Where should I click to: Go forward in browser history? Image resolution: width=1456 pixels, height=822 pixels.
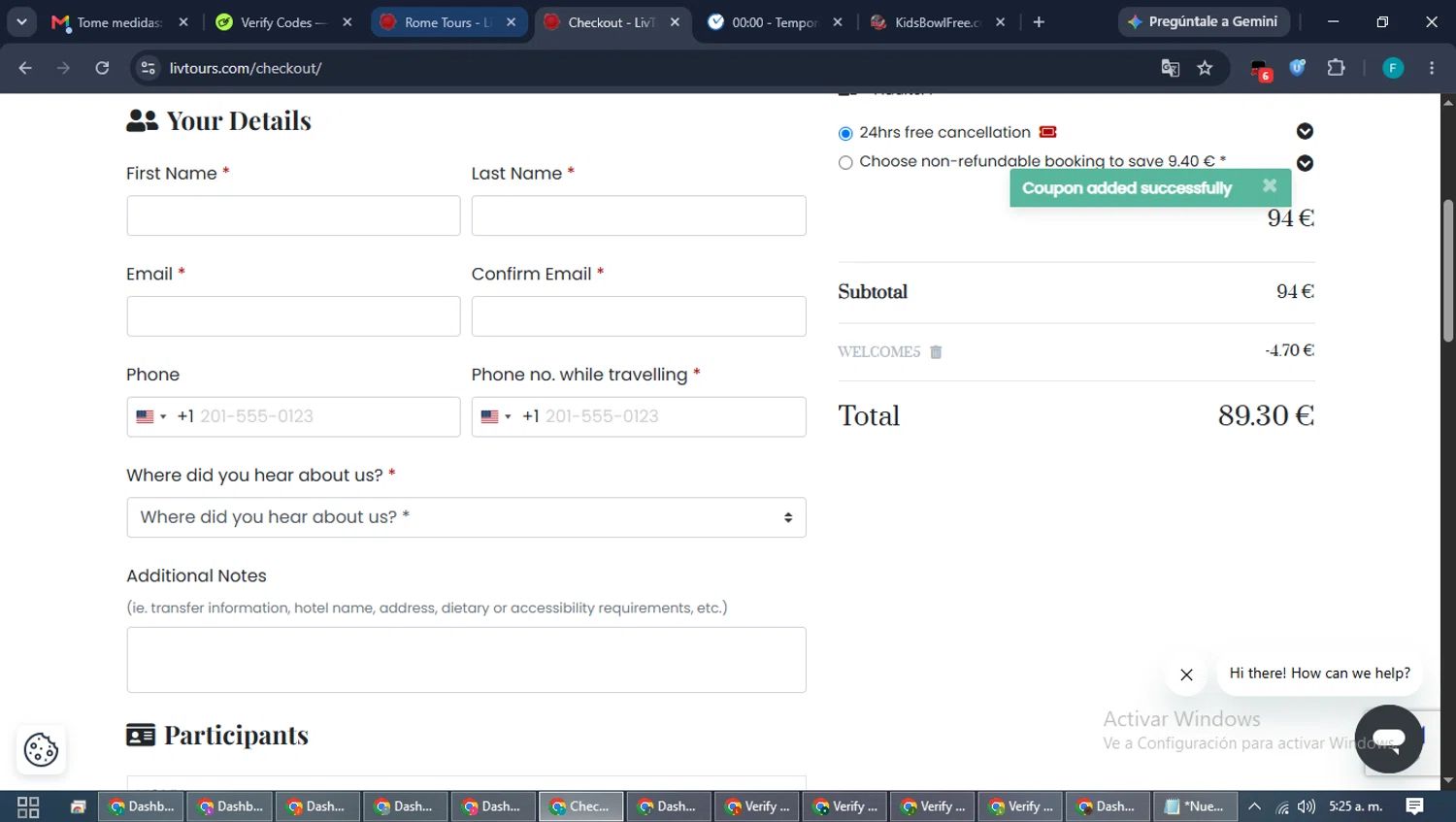63,68
